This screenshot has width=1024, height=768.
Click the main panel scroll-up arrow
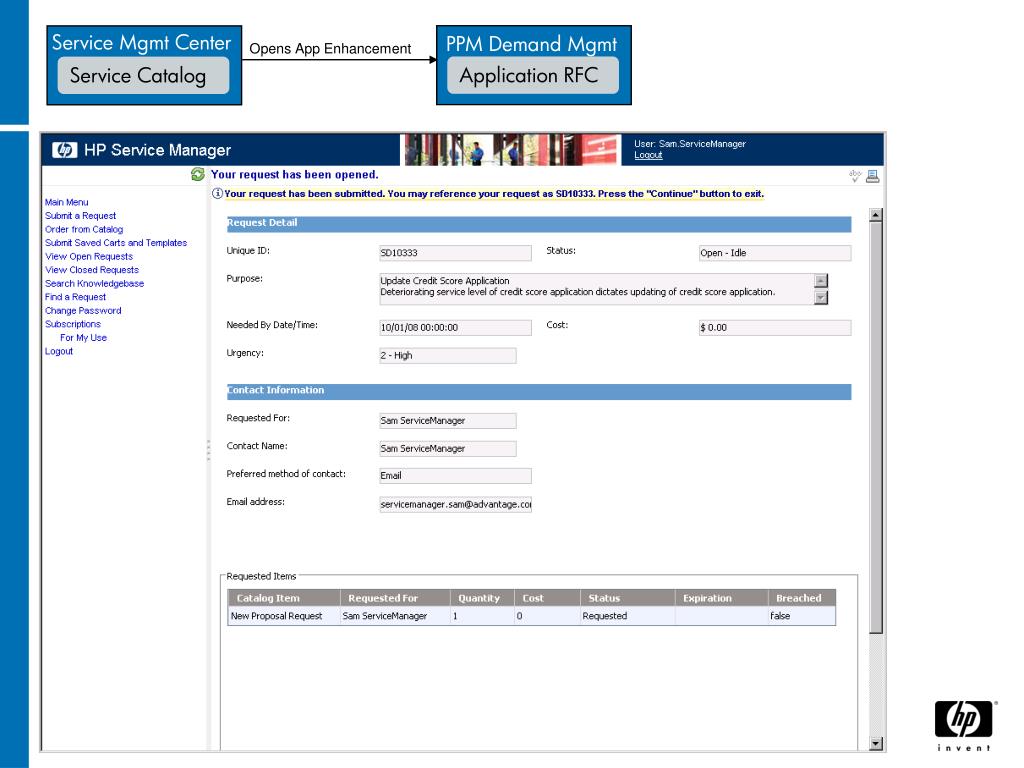click(x=876, y=215)
